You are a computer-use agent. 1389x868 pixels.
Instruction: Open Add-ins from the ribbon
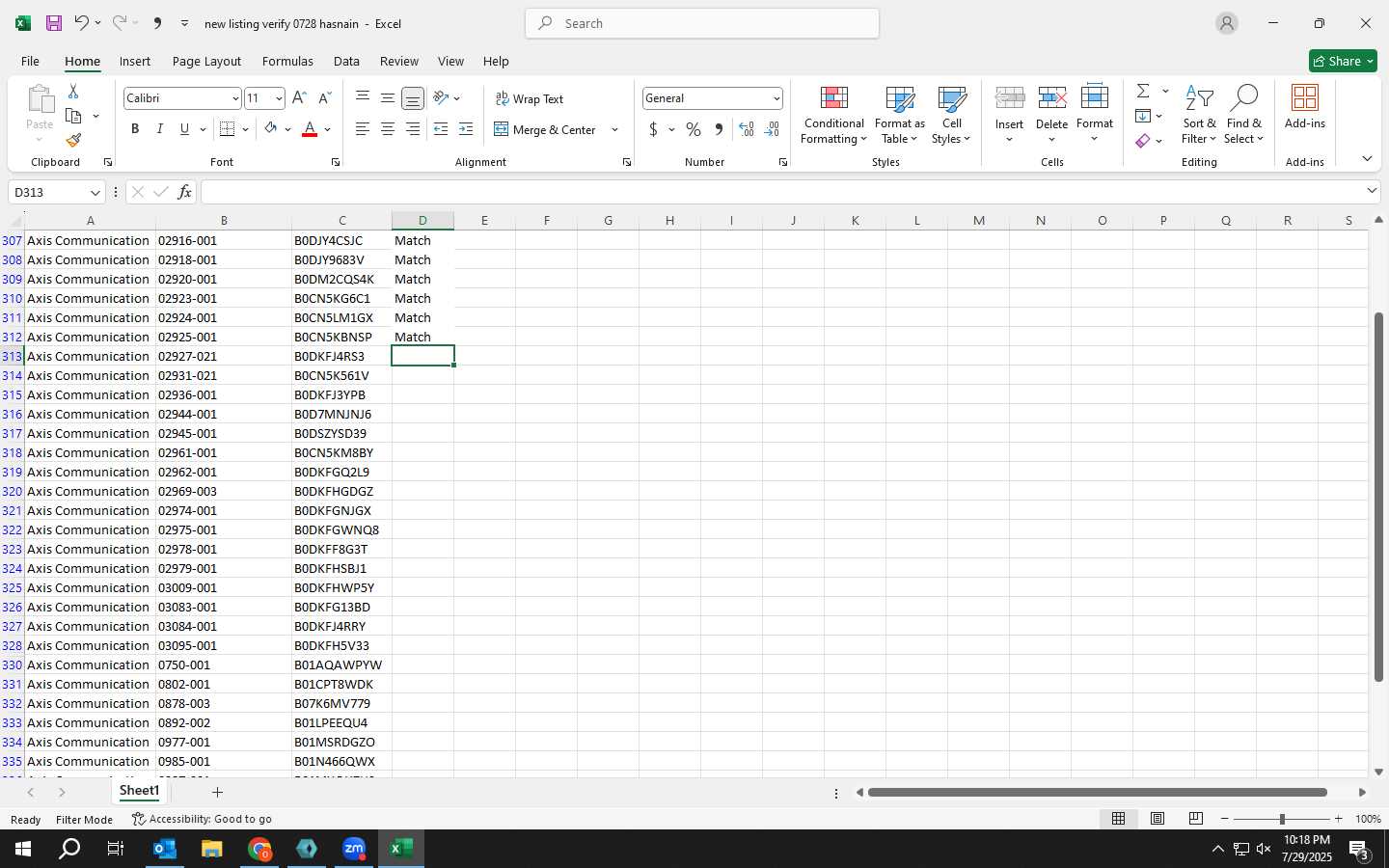(1305, 107)
